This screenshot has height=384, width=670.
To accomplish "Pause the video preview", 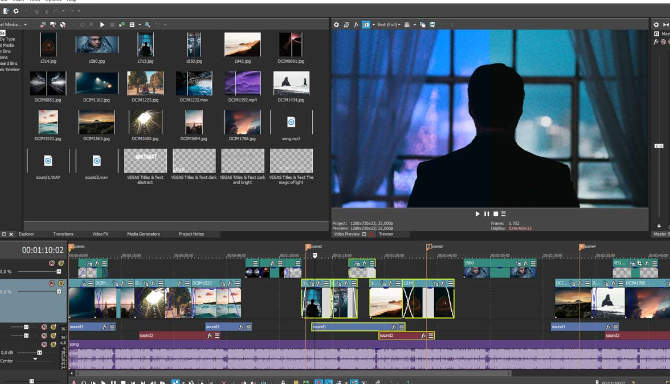I will (x=486, y=214).
